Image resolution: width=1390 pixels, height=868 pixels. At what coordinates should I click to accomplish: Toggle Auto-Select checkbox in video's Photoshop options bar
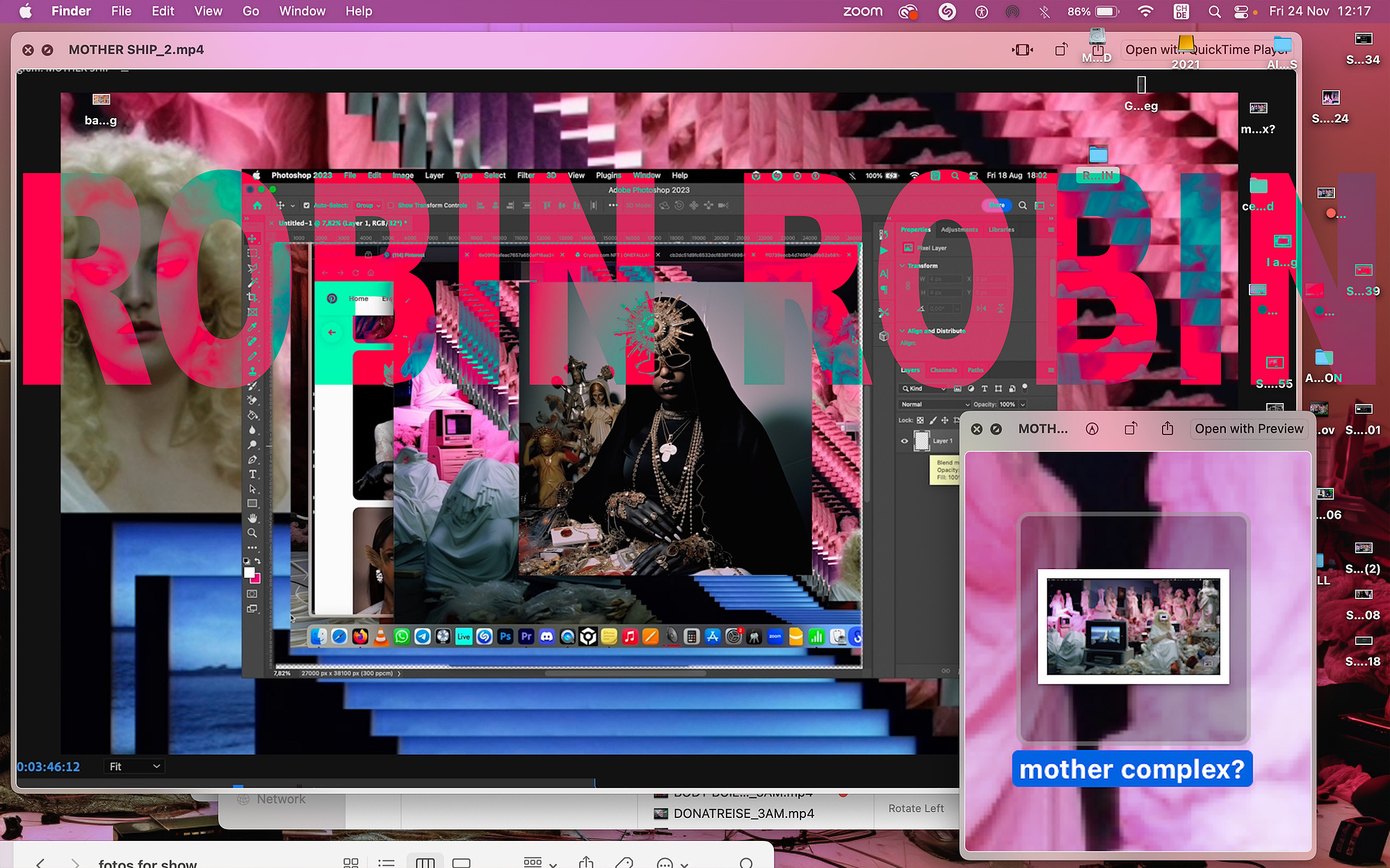point(306,206)
